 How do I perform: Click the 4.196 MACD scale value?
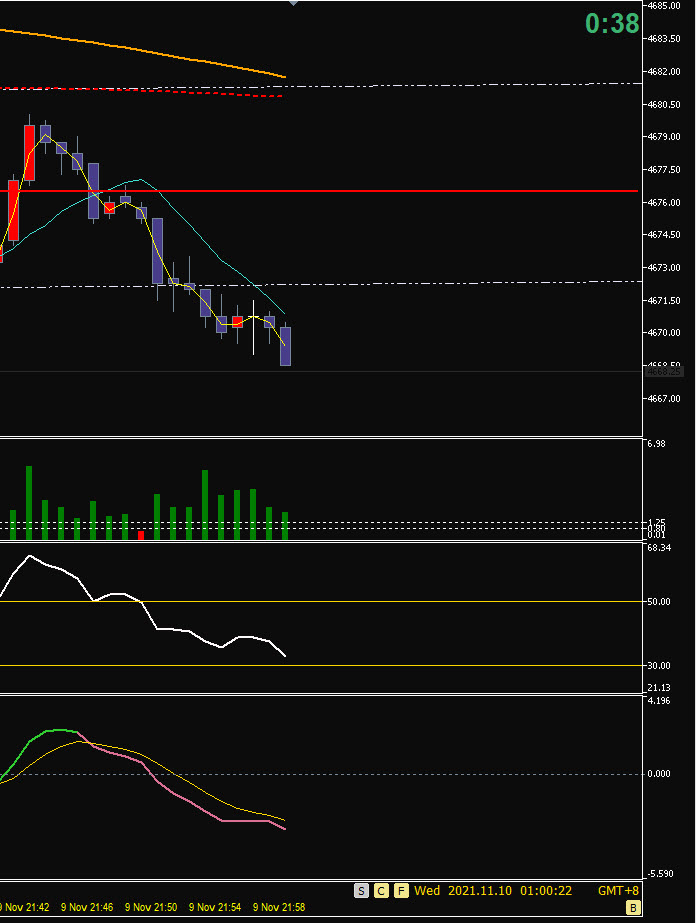[659, 701]
